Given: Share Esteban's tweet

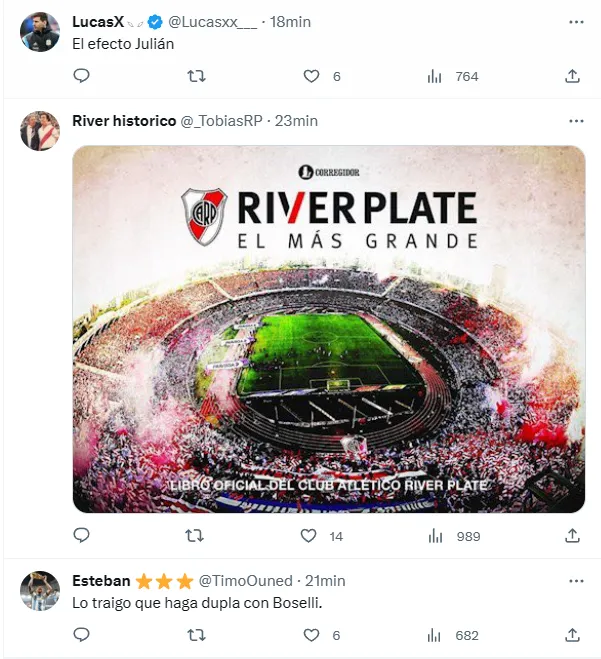Looking at the screenshot, I should 573,635.
